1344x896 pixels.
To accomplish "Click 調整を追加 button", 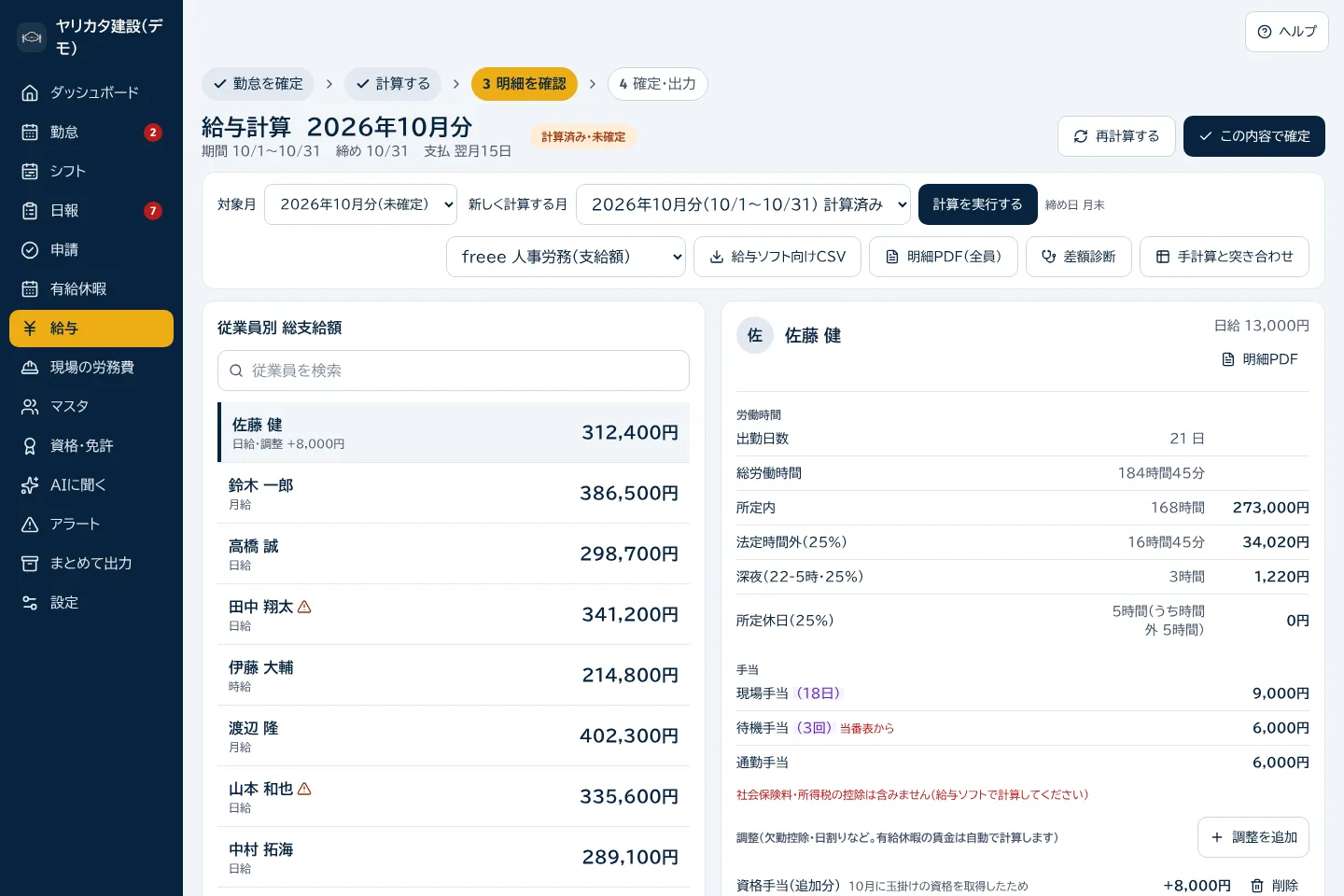I will tap(1253, 837).
